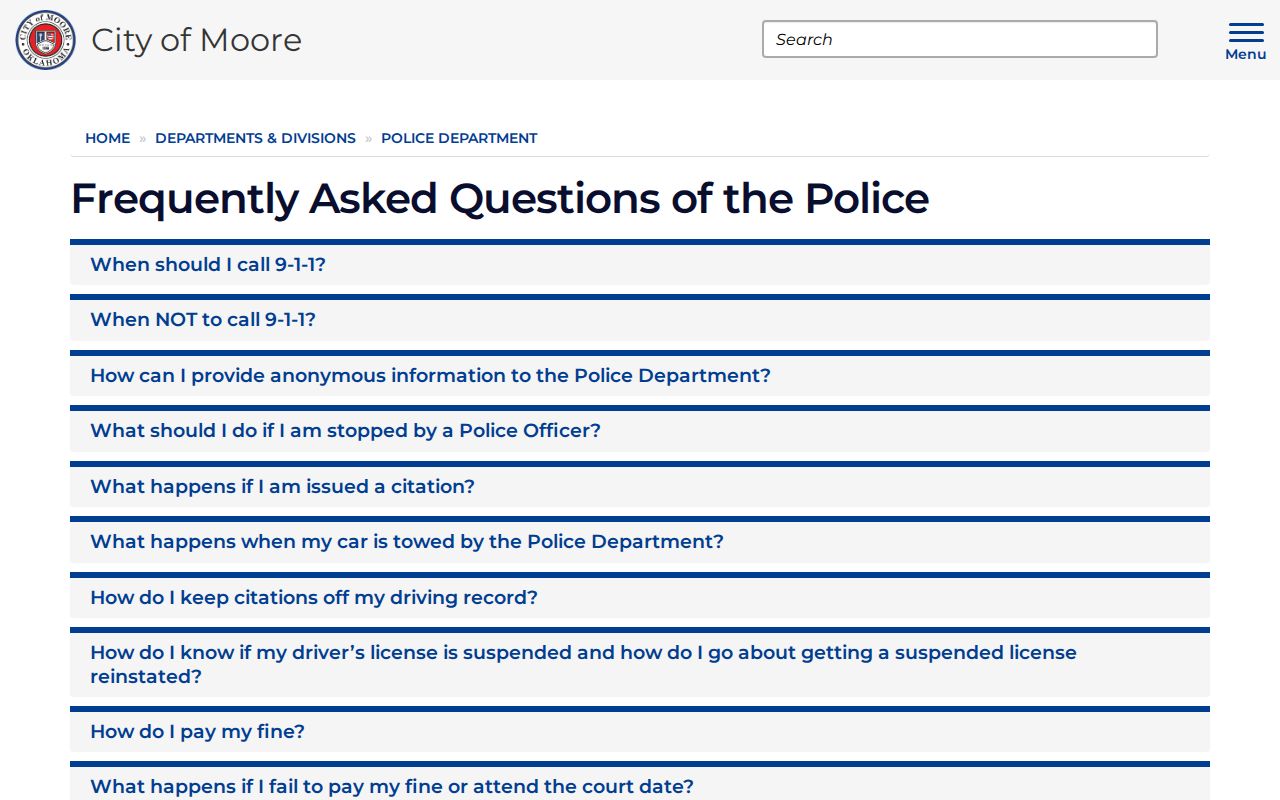
Task: Expand 'How do I pay my fine?'
Action: [x=640, y=731]
